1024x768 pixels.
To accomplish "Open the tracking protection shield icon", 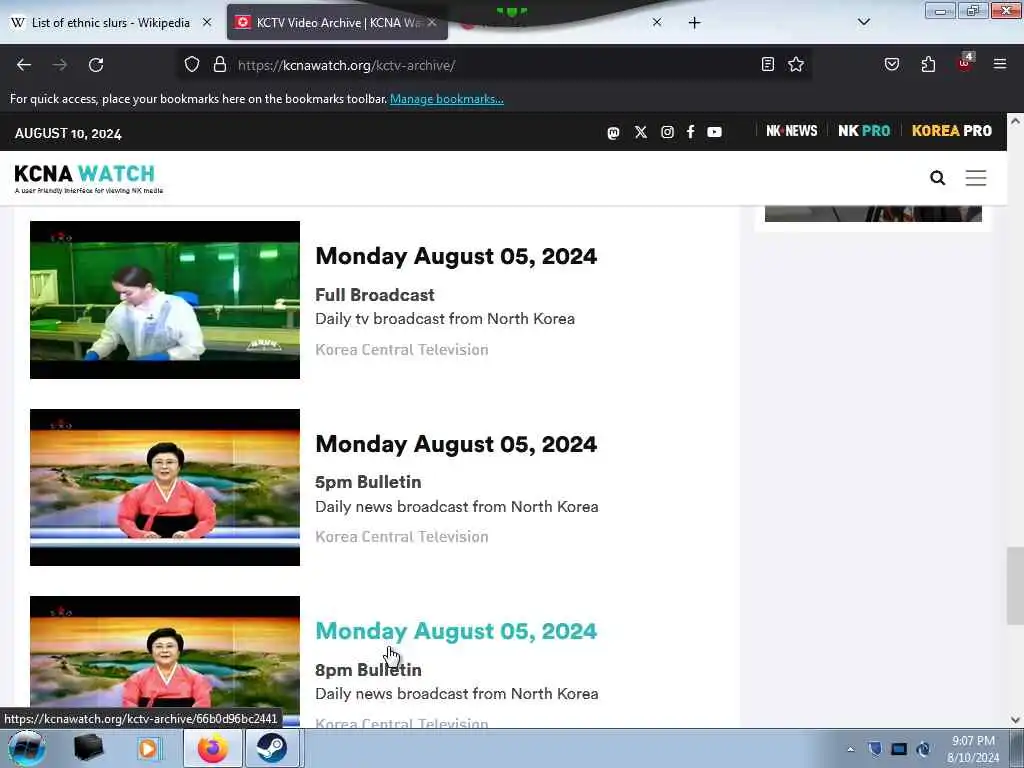I will click(x=191, y=65).
